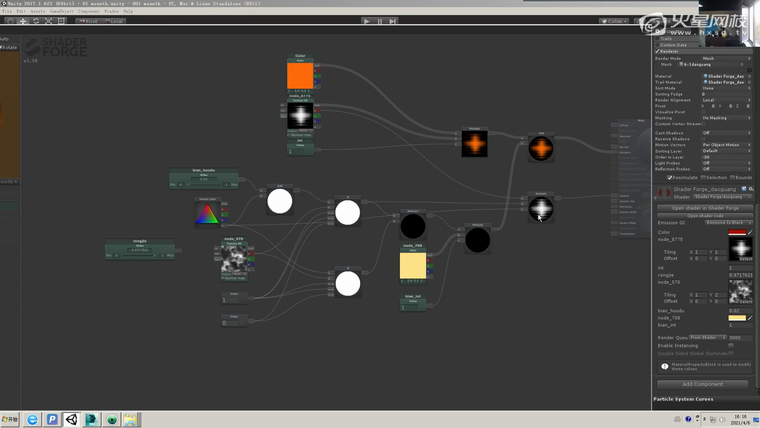This screenshot has height=428, width=760.
Task: Open the Unity editor from Windows taskbar
Action: tap(71, 420)
